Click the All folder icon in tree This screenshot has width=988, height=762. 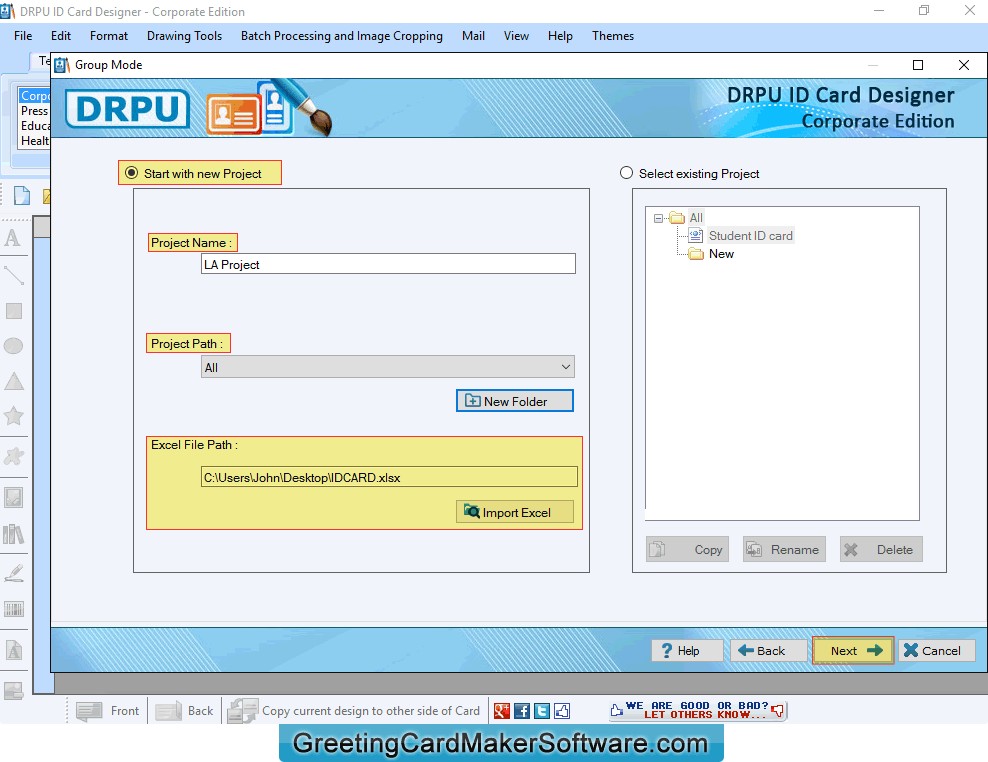click(x=677, y=218)
